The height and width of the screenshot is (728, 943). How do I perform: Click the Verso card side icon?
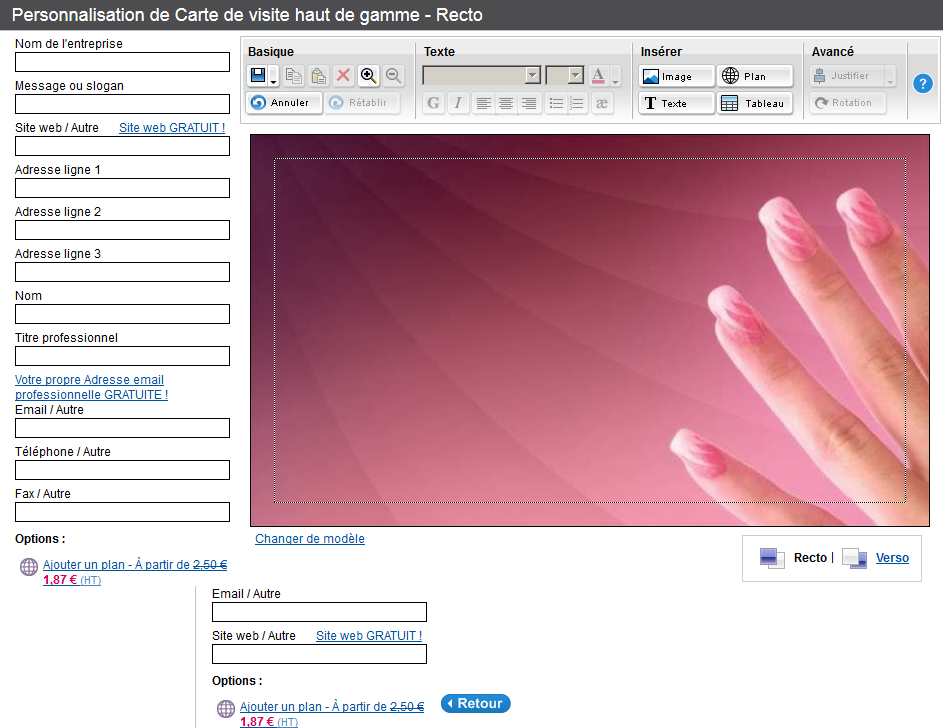pyautogui.click(x=854, y=558)
